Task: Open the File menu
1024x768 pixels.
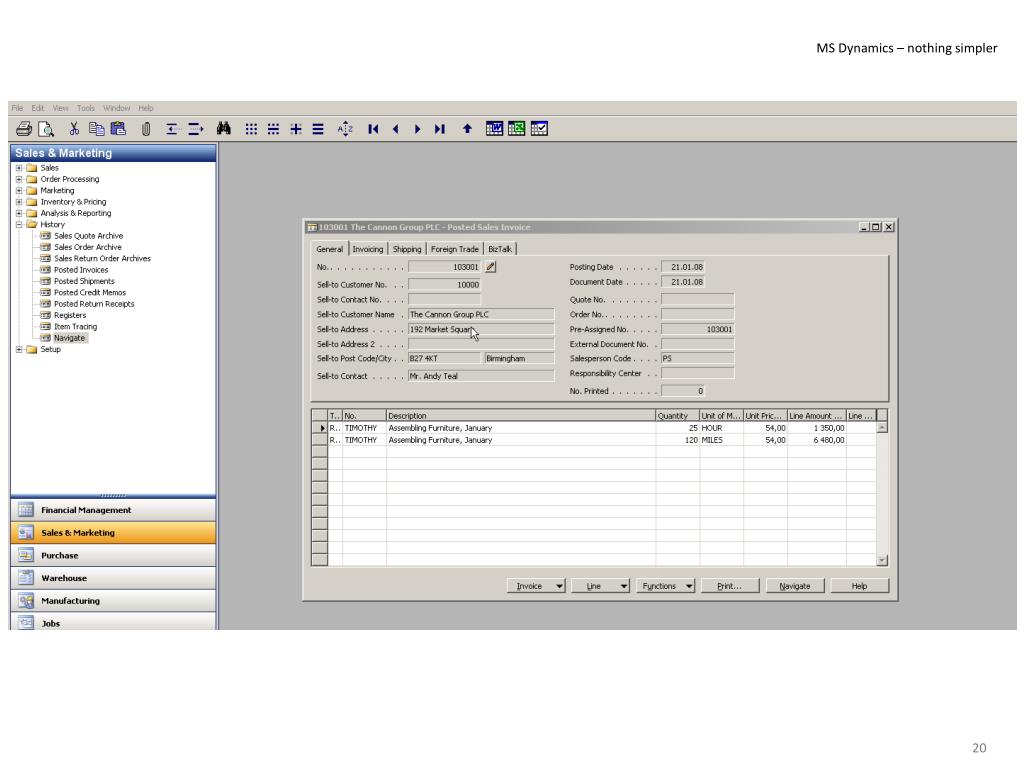Action: click(17, 108)
